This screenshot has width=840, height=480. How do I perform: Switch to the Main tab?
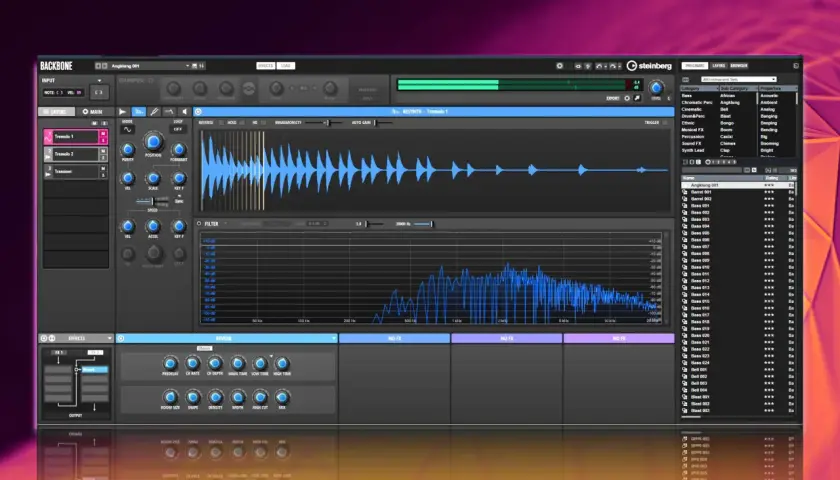[93, 111]
